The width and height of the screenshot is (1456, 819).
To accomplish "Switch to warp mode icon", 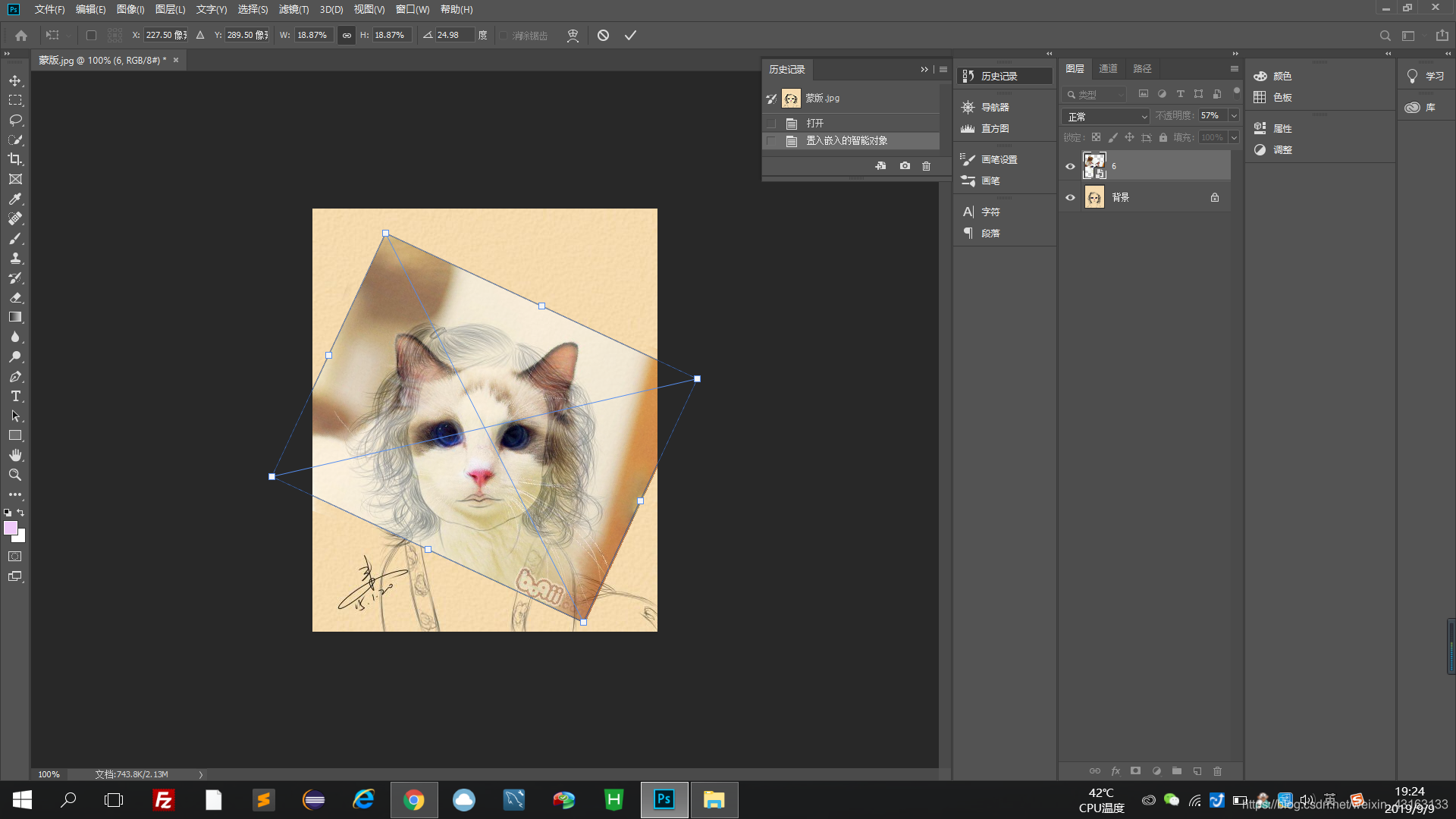I will click(x=573, y=36).
